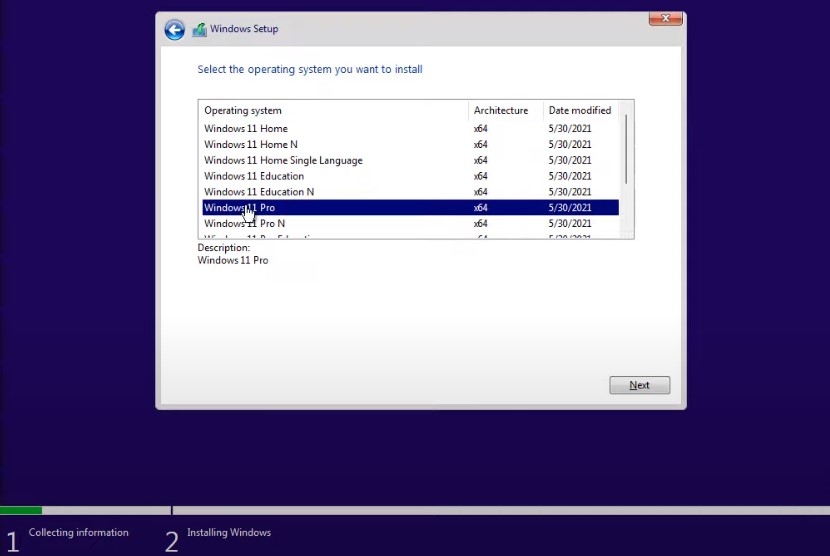
Task: Click the Installing Windows step label
Action: coord(229,533)
